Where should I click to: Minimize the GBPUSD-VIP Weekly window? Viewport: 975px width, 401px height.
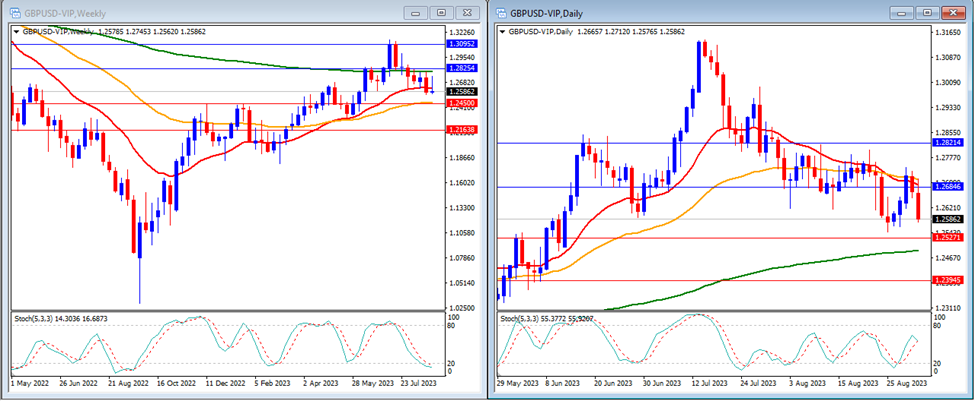click(417, 12)
